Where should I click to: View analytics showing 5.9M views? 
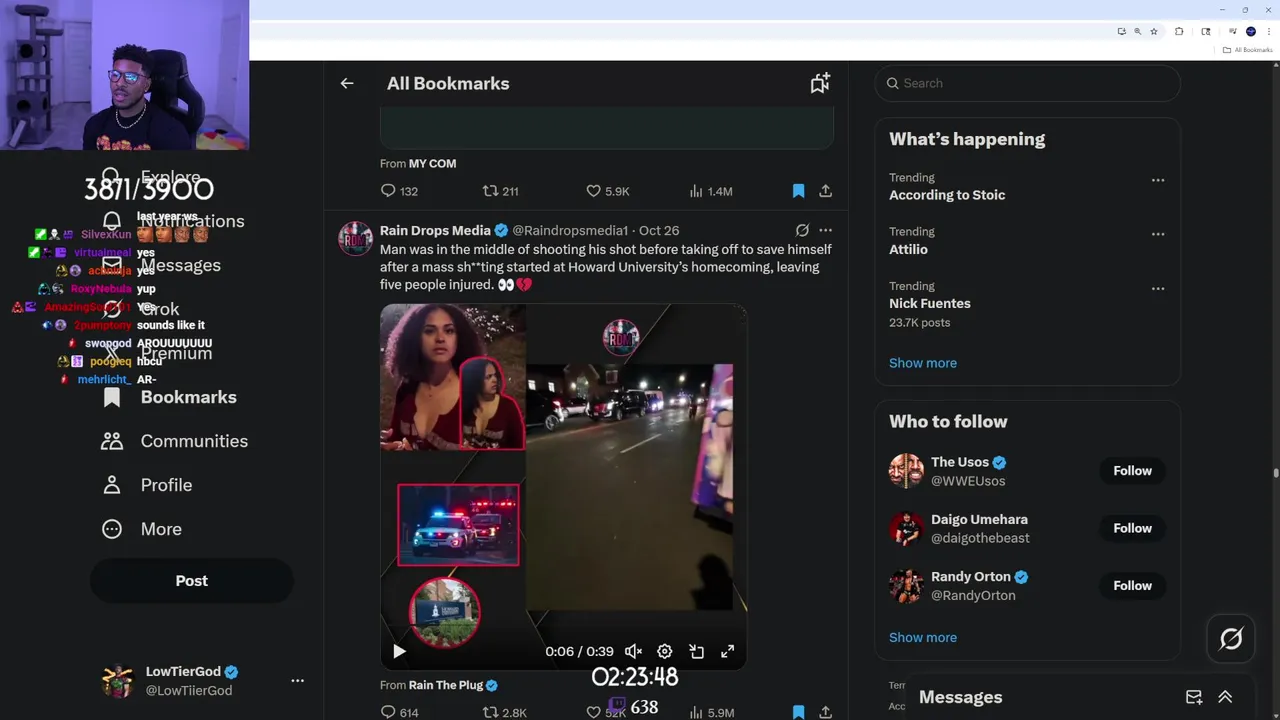click(711, 712)
